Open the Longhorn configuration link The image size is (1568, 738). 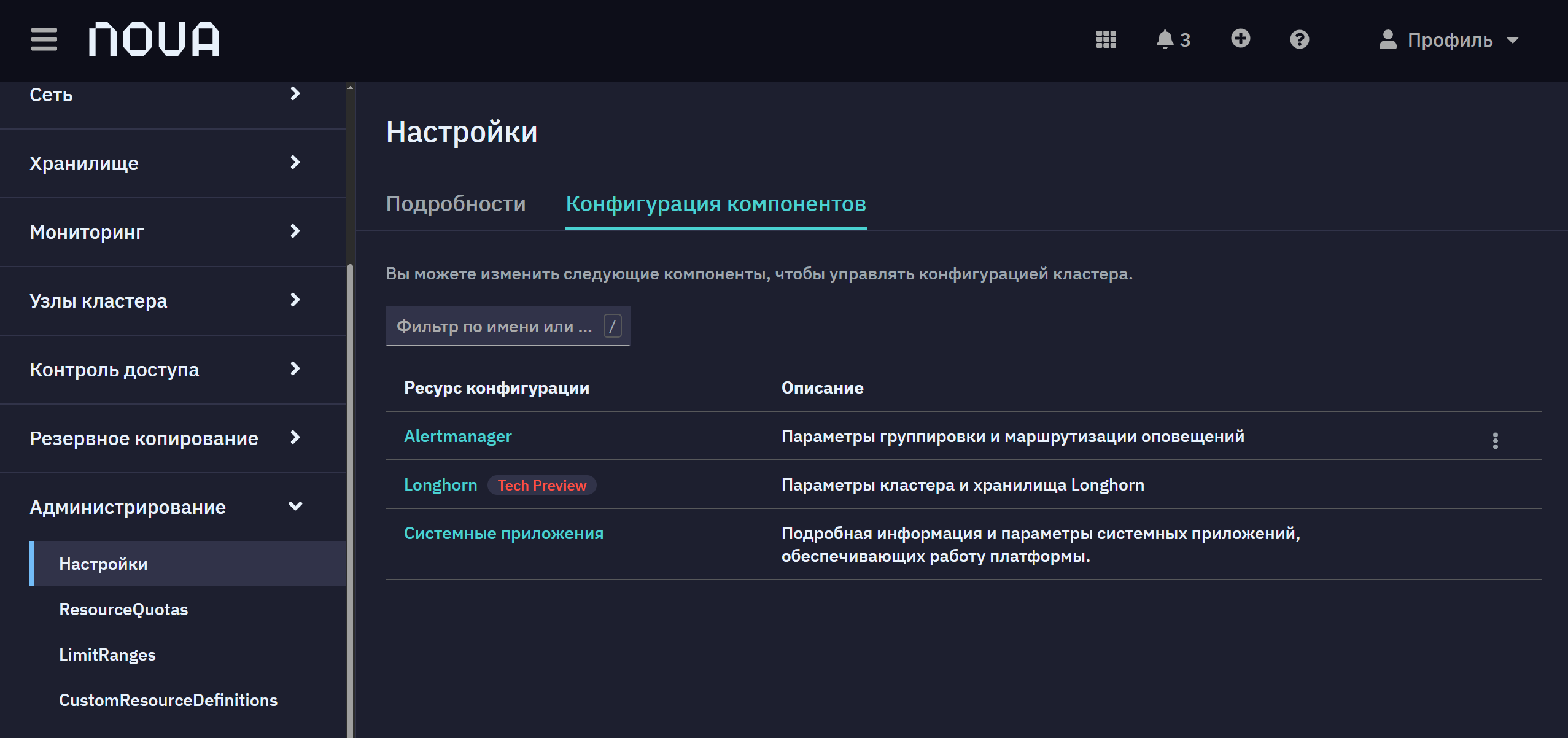coord(440,484)
